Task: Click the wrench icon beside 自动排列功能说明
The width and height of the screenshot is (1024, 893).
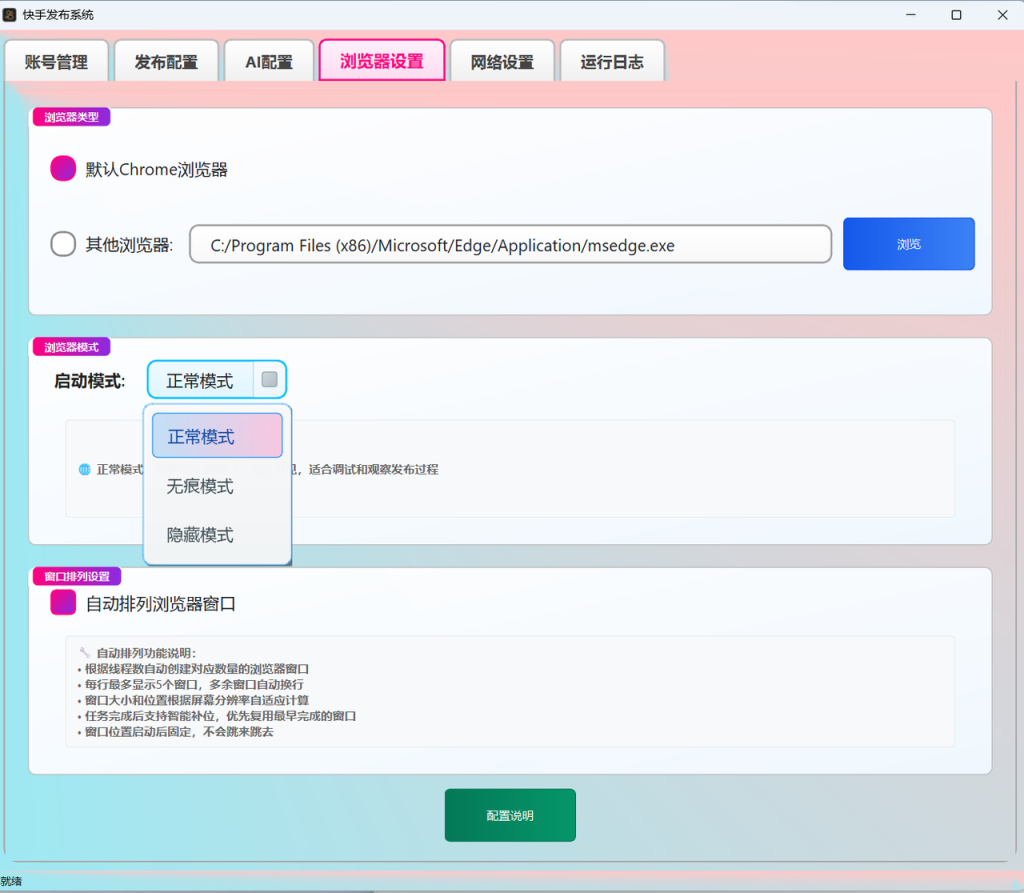Action: point(84,652)
